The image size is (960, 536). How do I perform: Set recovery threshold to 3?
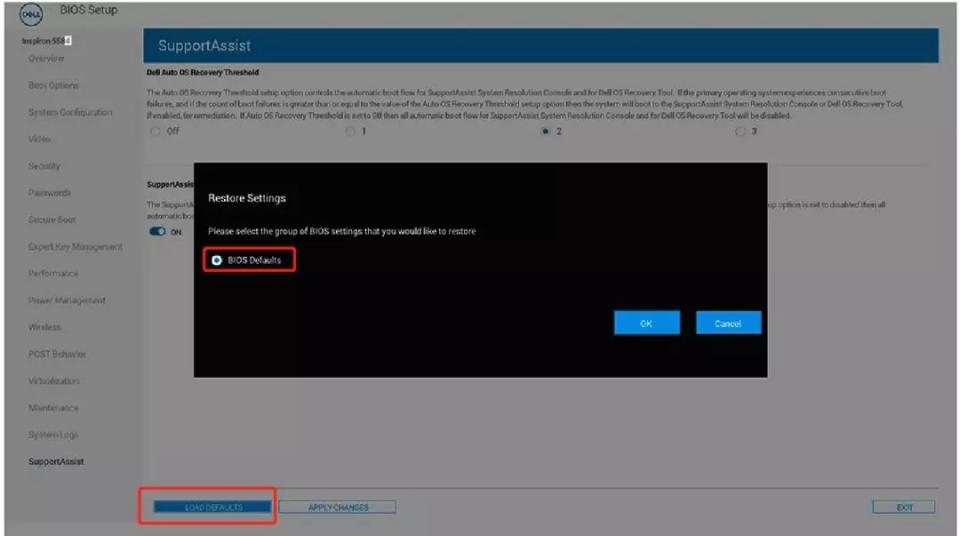tap(740, 131)
